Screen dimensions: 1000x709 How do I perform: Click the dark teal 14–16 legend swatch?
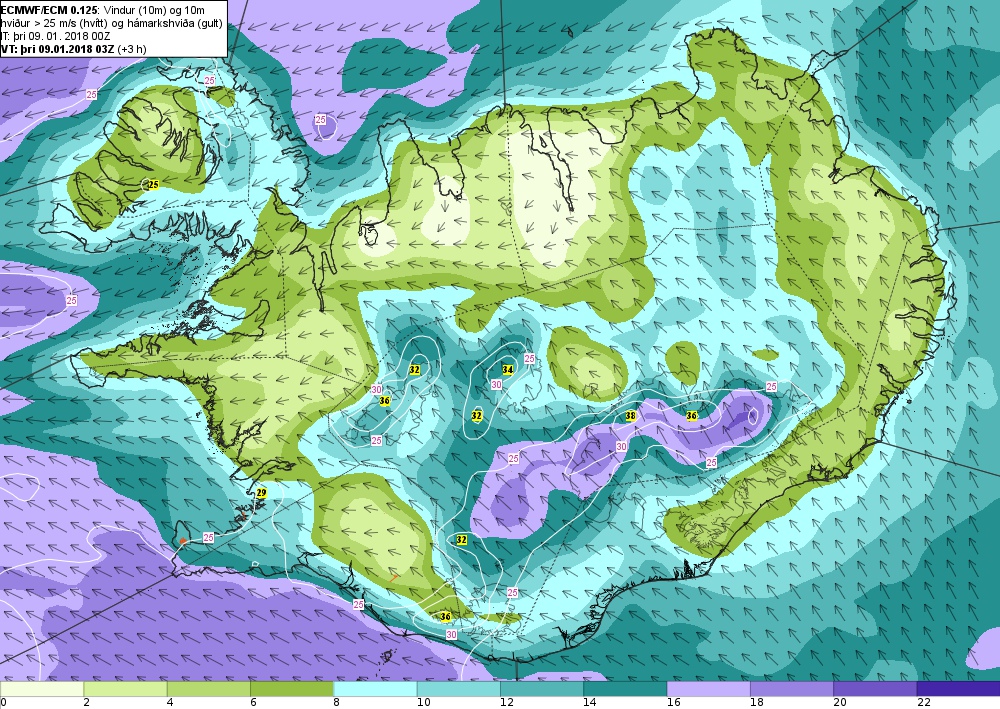point(625,689)
